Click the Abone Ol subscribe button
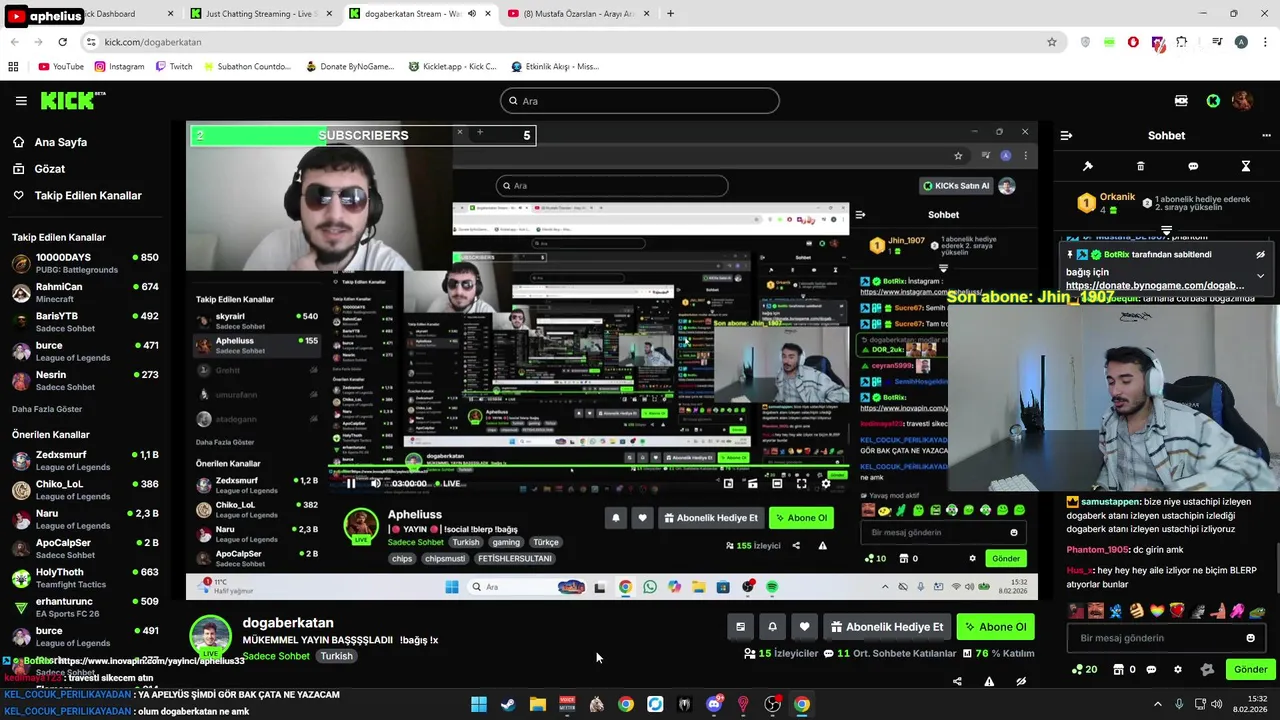 (995, 627)
